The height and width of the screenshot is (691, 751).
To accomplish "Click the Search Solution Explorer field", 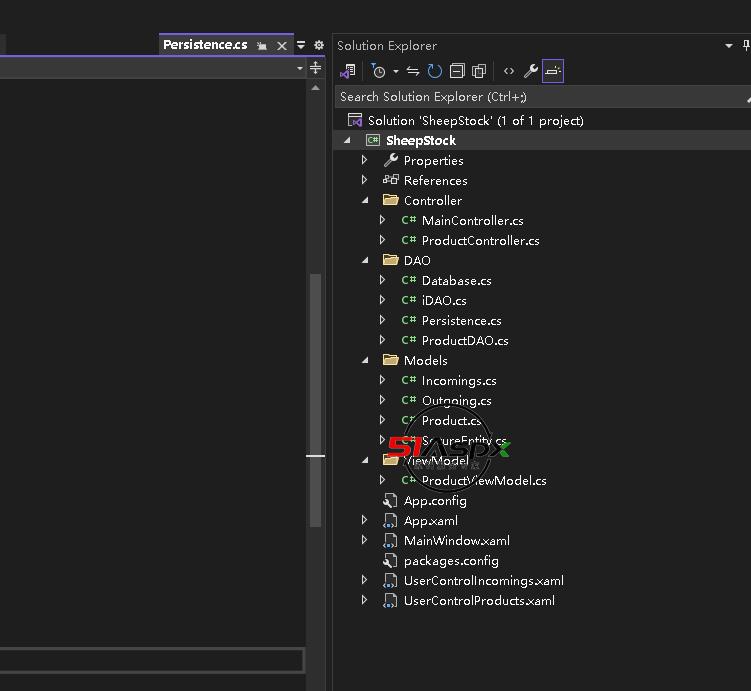I will 535,97.
